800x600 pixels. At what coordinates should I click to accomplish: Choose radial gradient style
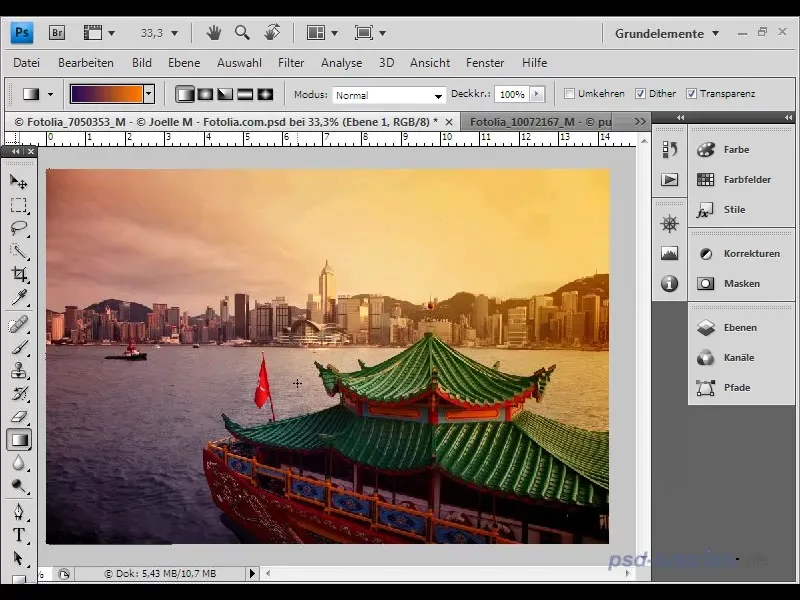coord(205,94)
